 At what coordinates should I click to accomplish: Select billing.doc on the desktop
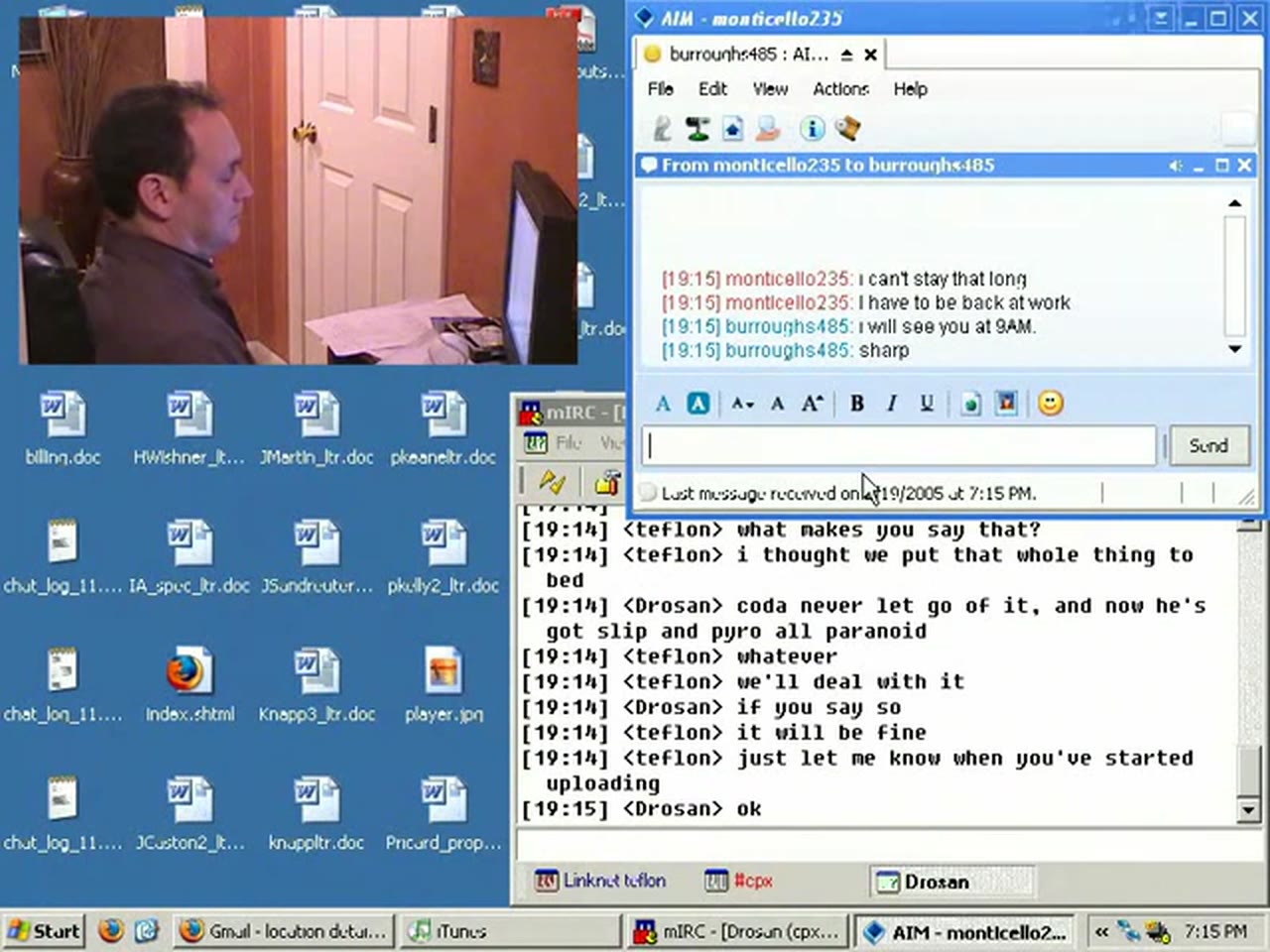click(x=63, y=428)
